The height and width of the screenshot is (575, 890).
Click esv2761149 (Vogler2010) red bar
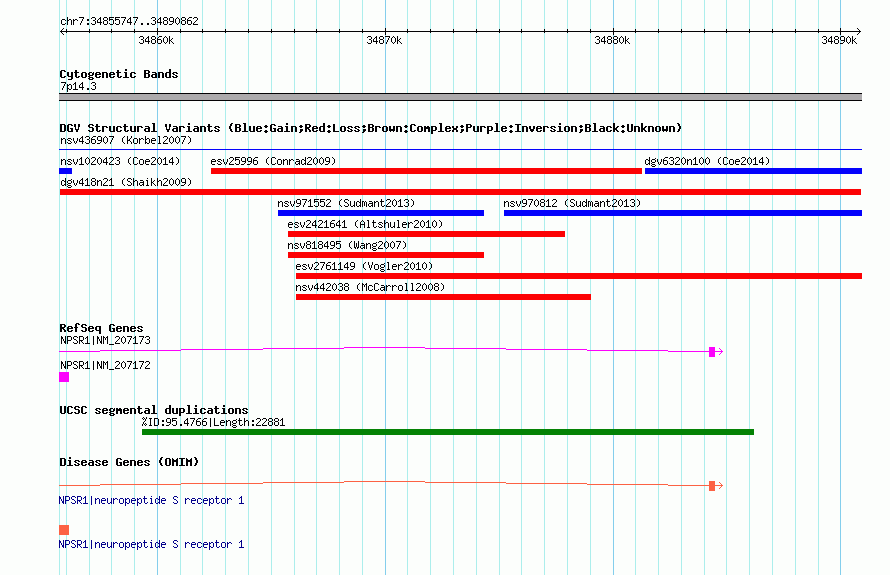pyautogui.click(x=579, y=276)
